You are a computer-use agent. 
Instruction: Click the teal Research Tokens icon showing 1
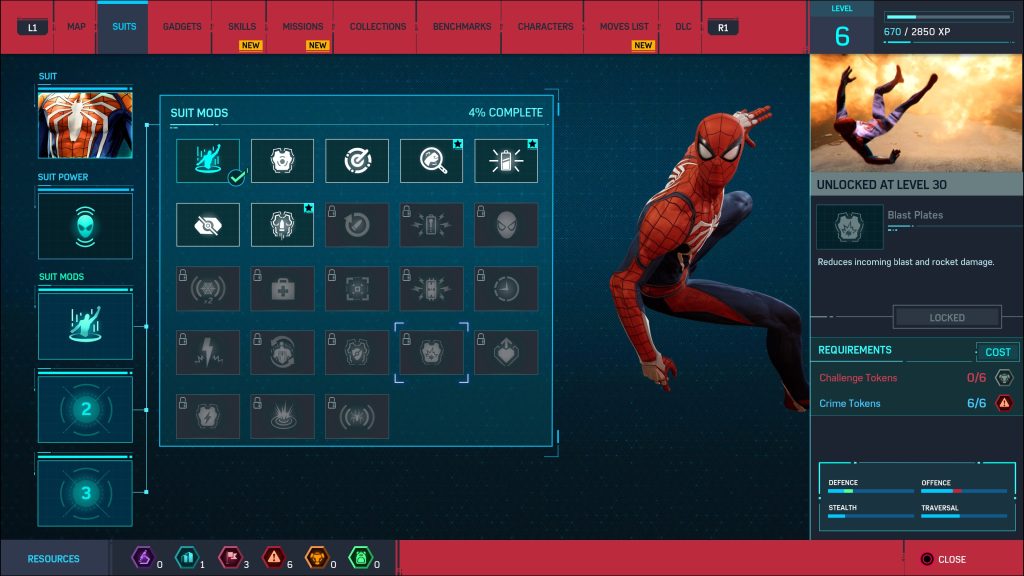coord(188,559)
